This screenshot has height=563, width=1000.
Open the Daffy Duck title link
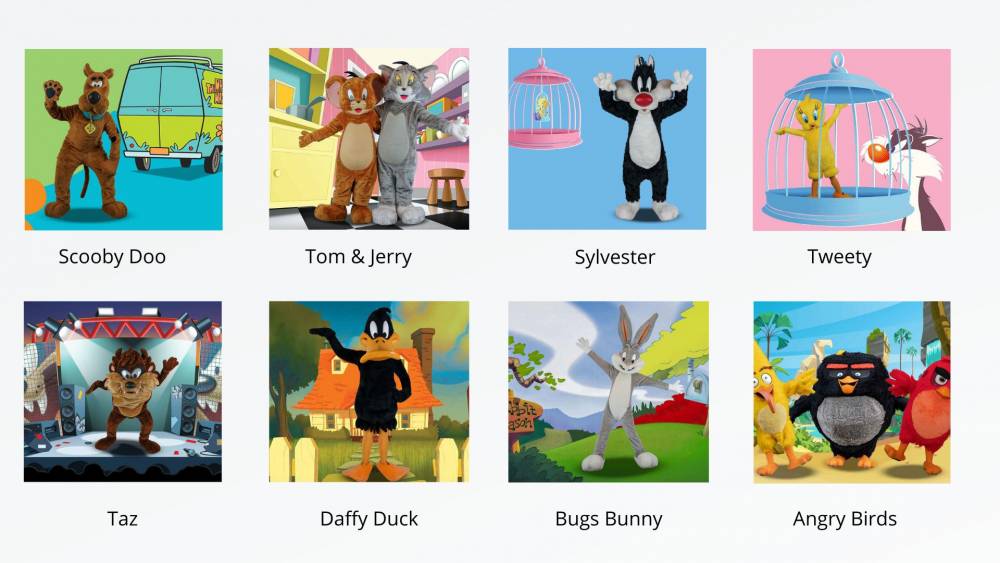[369, 518]
